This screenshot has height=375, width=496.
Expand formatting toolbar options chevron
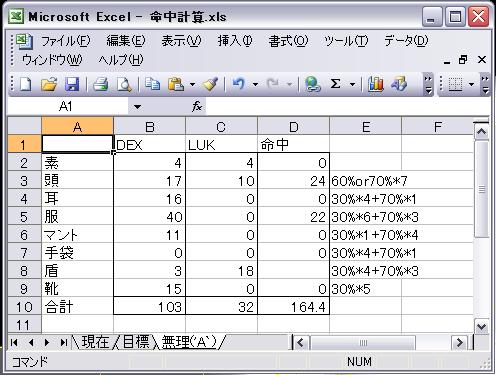click(x=486, y=84)
